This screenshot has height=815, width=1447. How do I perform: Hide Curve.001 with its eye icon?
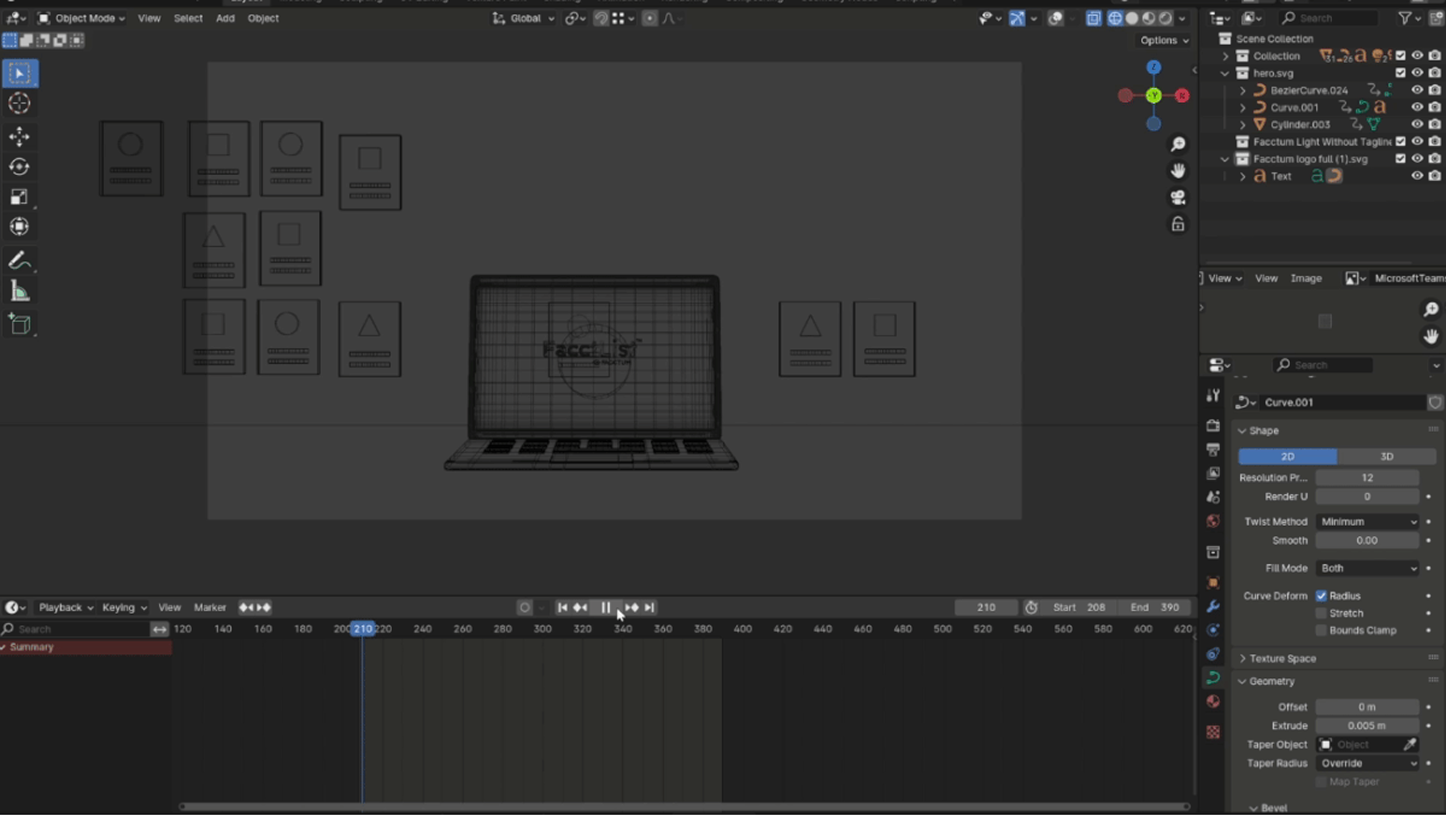coord(1417,107)
